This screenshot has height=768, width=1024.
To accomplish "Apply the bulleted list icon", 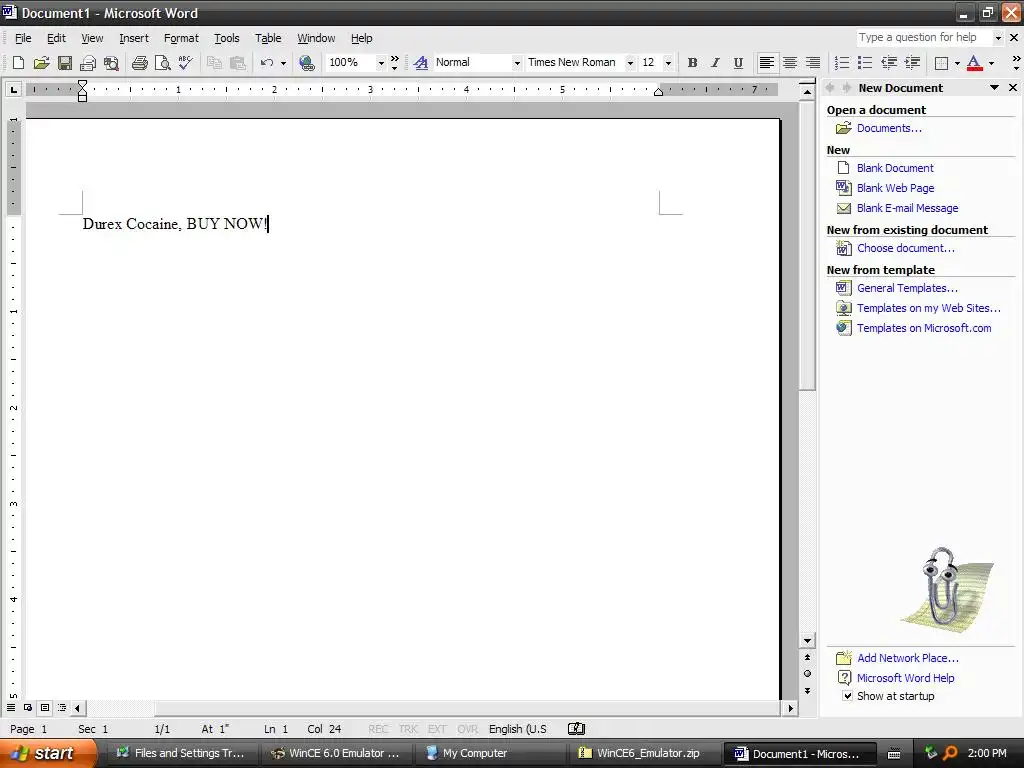I will click(x=865, y=63).
